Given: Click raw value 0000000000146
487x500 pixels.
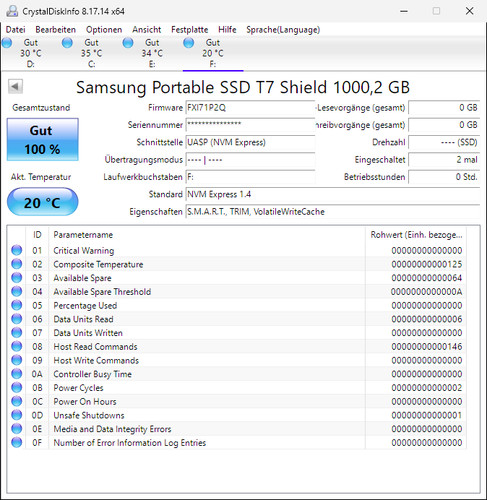Looking at the screenshot, I should [427, 347].
